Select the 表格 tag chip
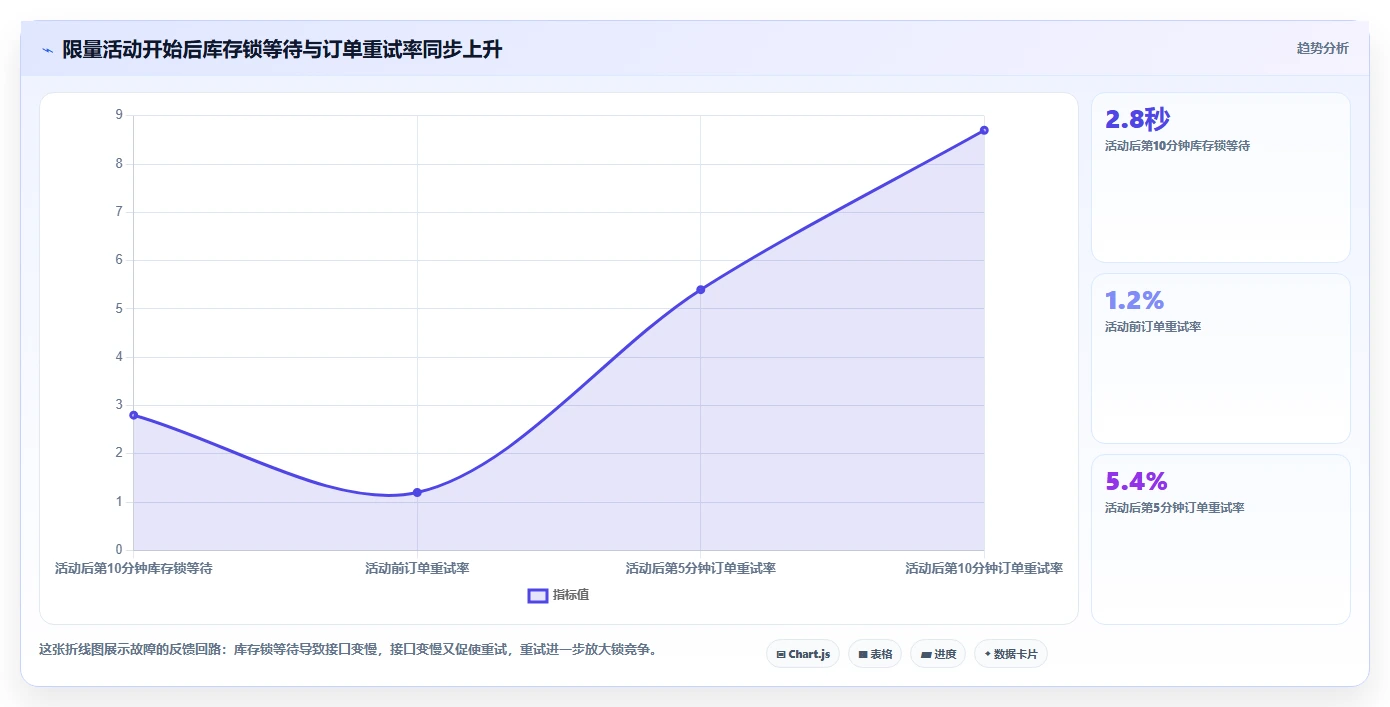 point(875,654)
